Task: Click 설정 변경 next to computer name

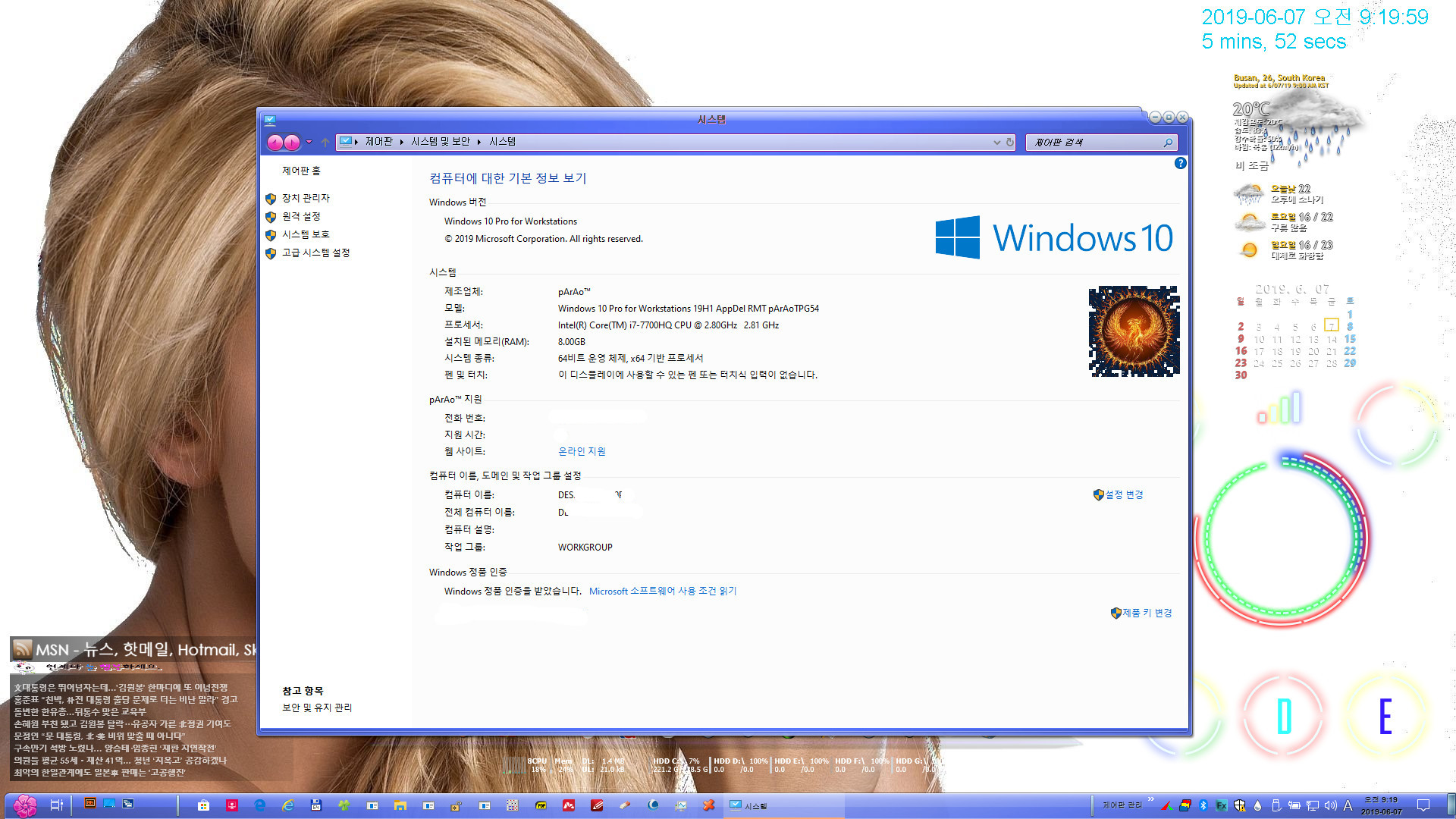Action: (1123, 494)
